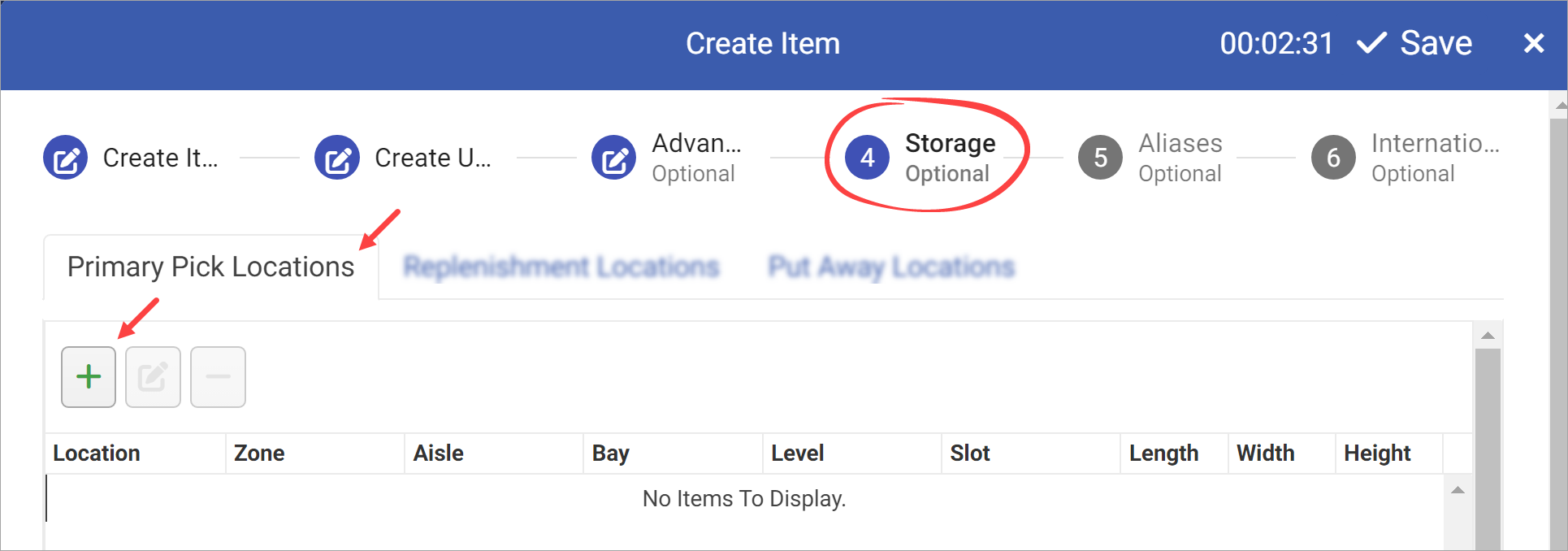Open the Aliases step 5 icon
The width and height of the screenshot is (1568, 551).
[x=1099, y=157]
